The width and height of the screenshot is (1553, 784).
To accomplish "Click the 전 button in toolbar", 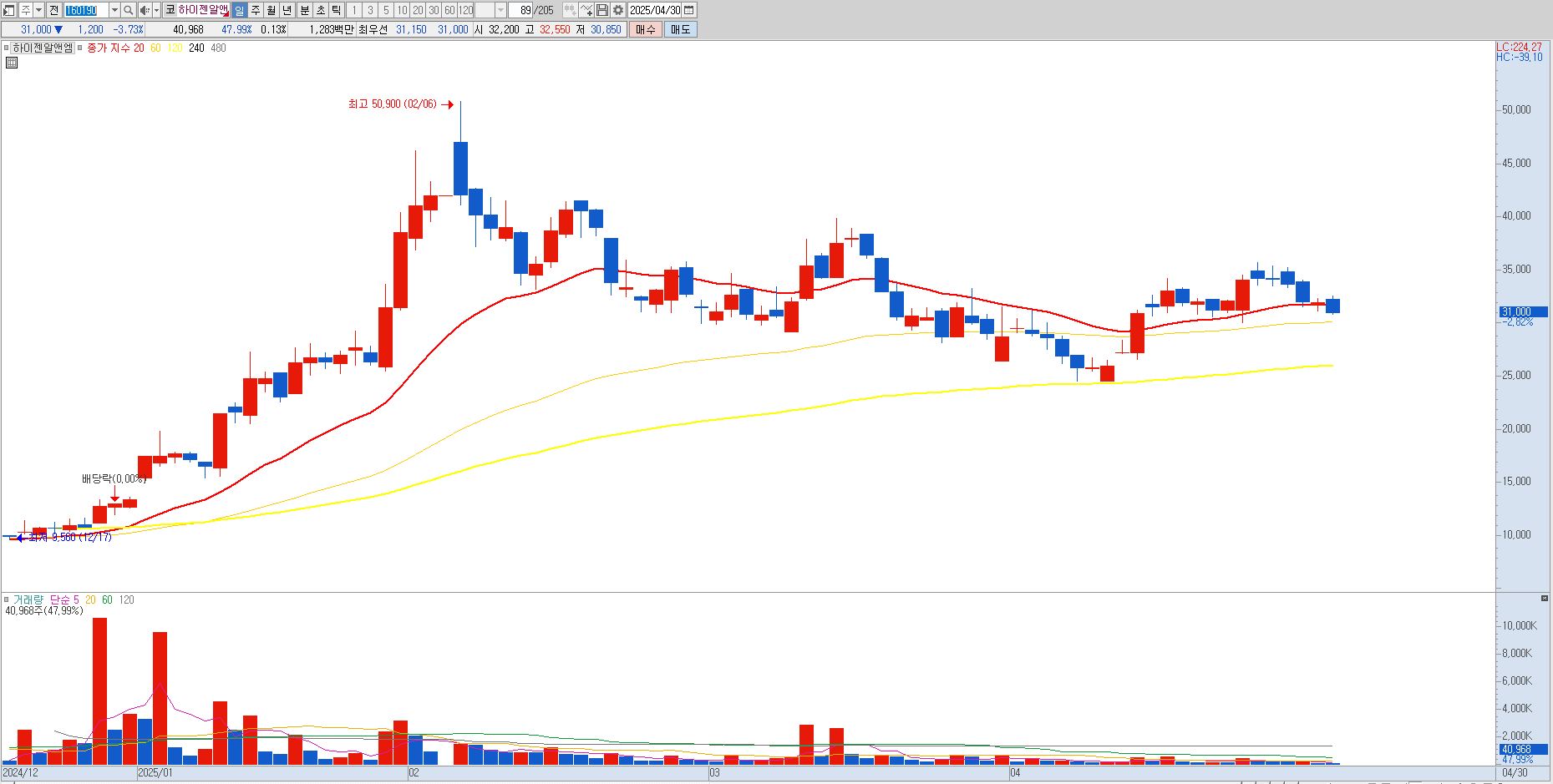I will (x=53, y=10).
